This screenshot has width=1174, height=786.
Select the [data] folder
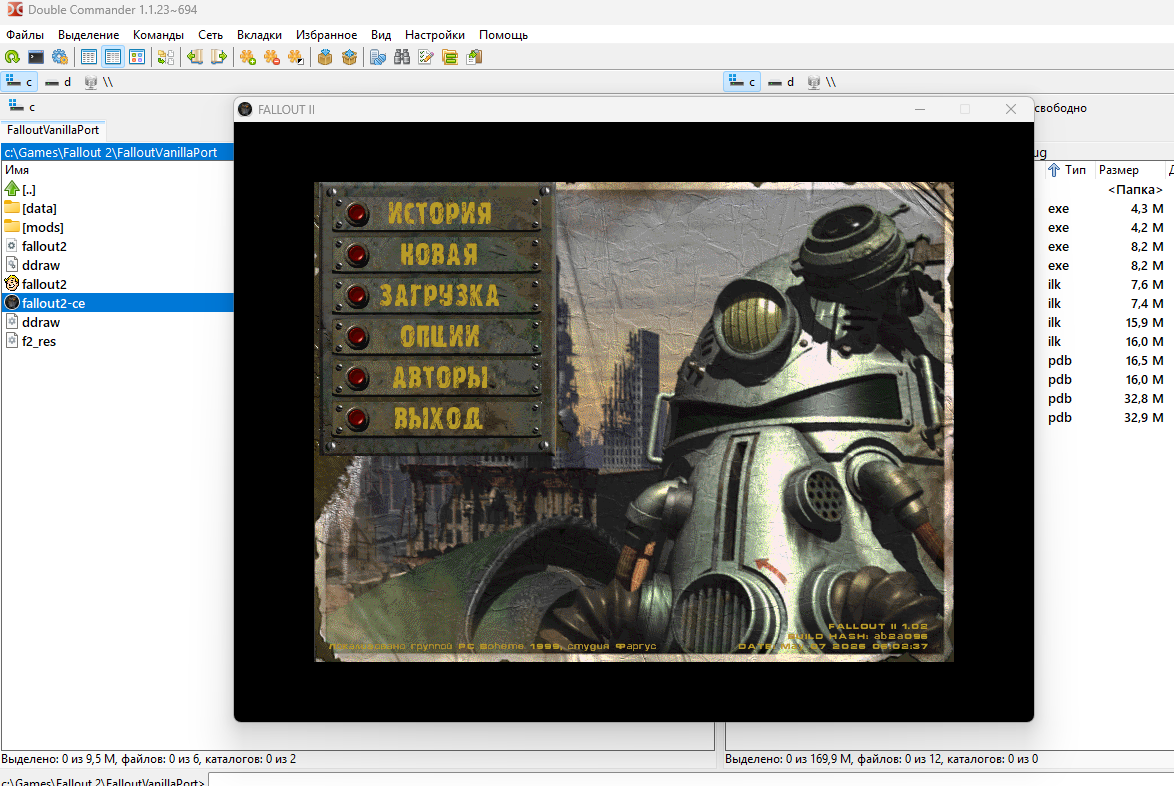coord(118,208)
